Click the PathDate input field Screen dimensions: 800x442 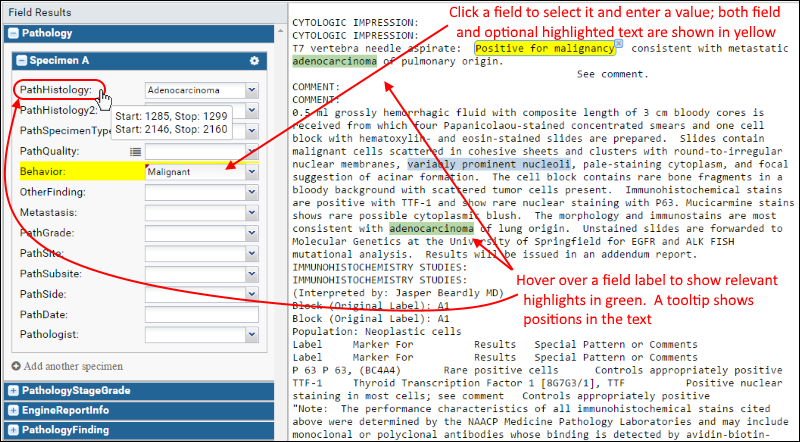click(x=202, y=315)
